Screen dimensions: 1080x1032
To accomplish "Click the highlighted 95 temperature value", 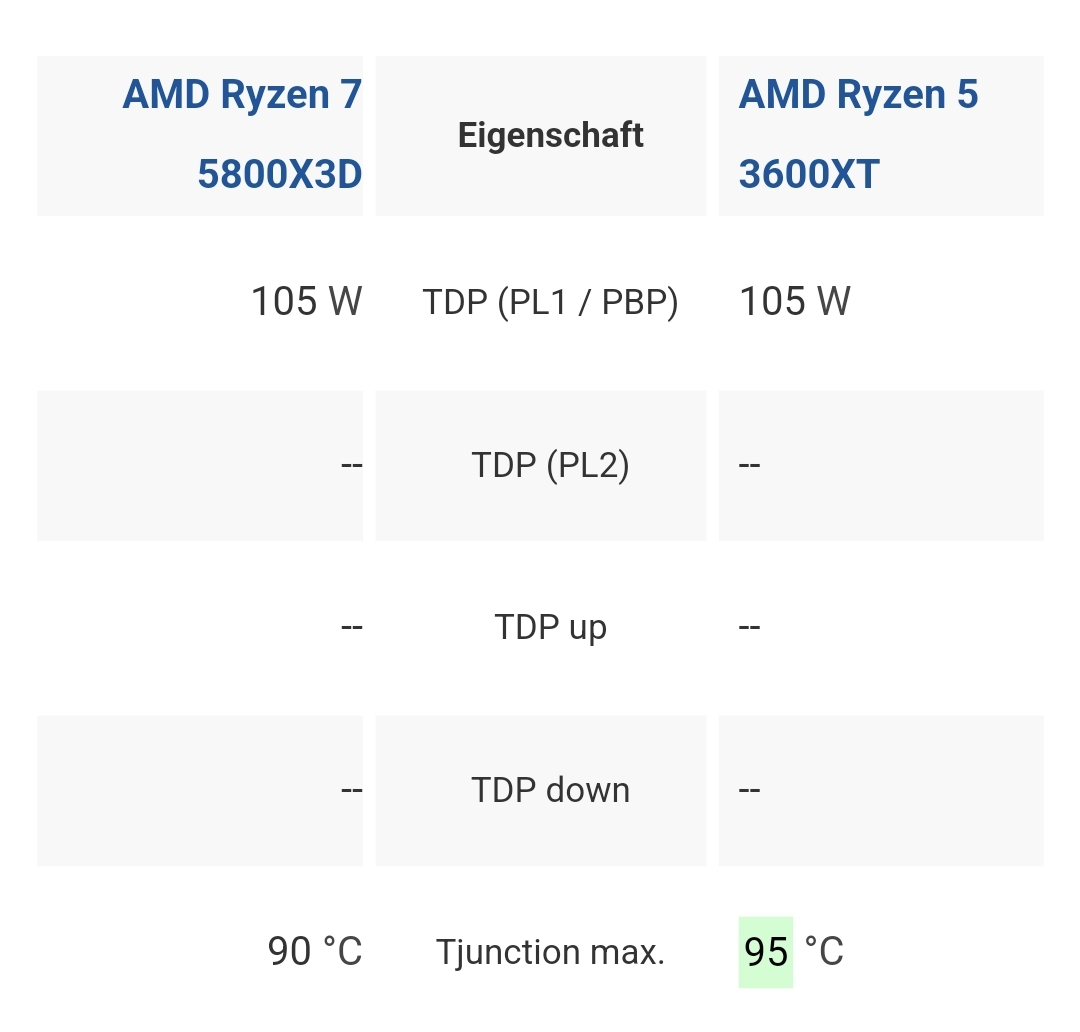I will [x=766, y=952].
